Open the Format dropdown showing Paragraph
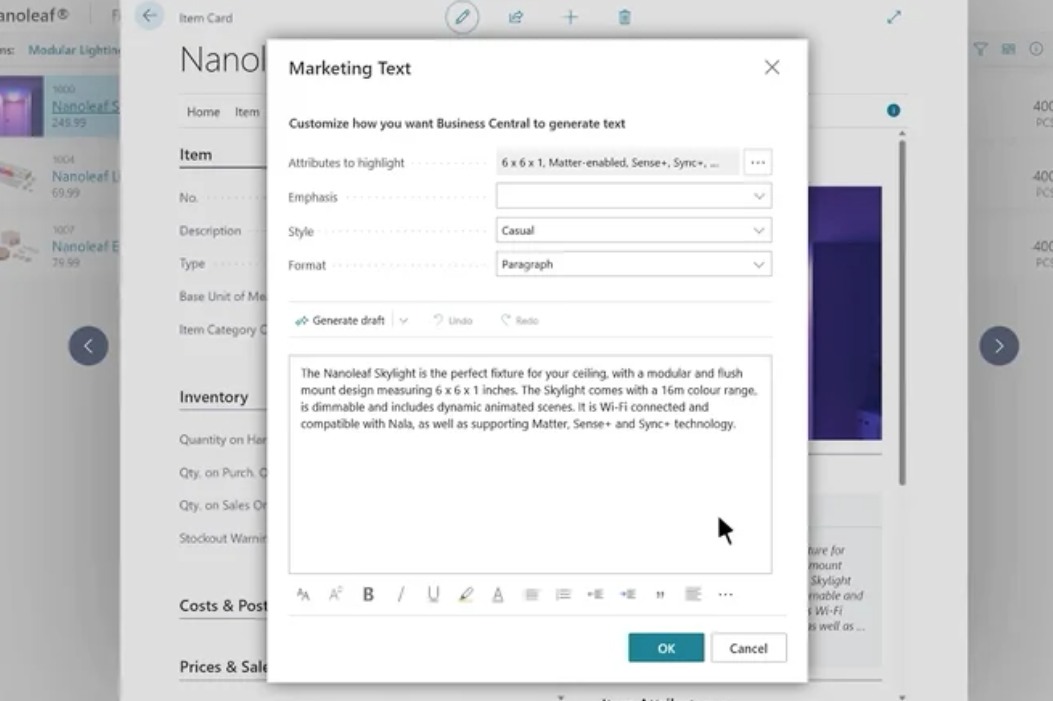Image resolution: width=1053 pixels, height=701 pixels. pos(633,265)
